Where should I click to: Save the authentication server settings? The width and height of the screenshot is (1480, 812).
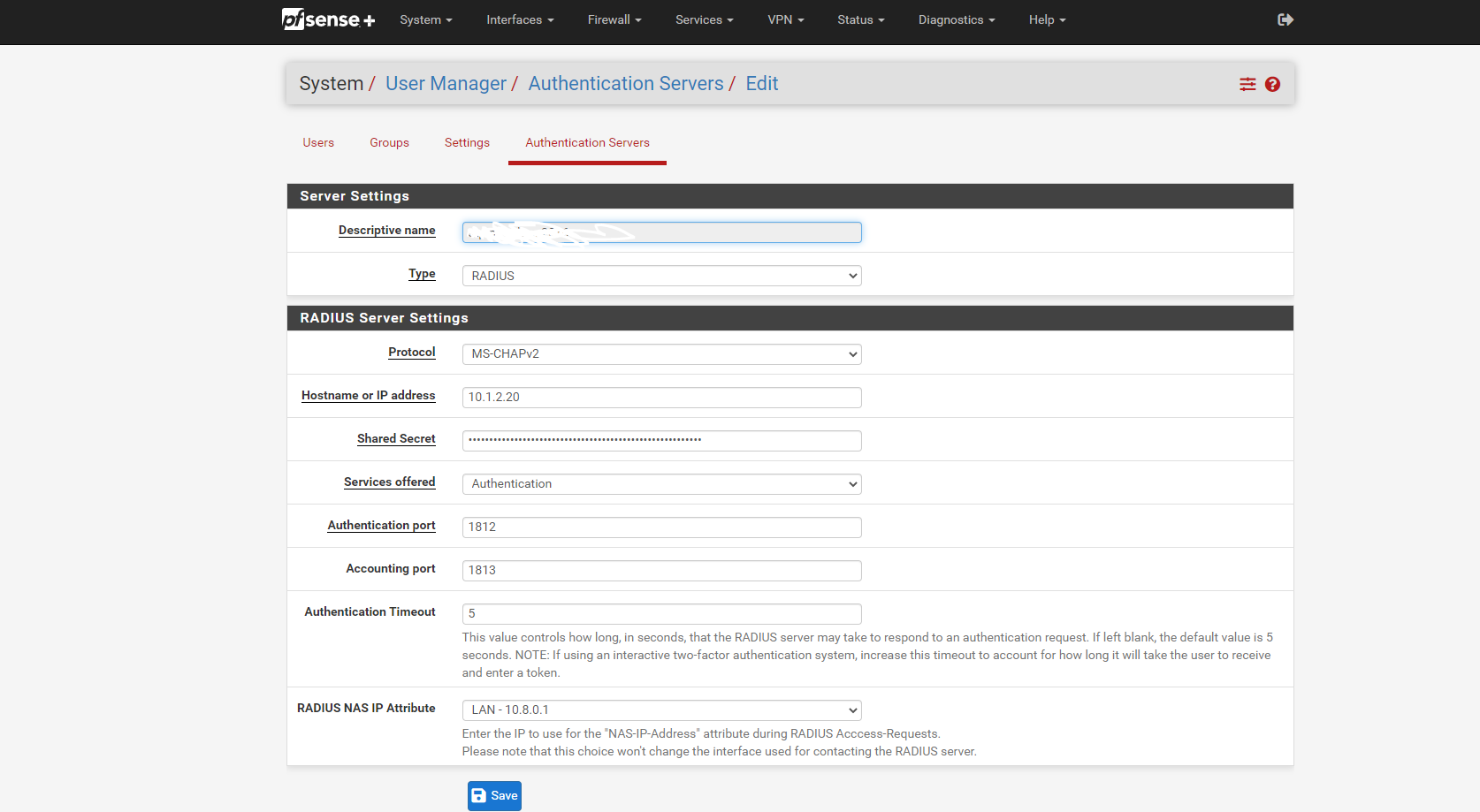click(x=494, y=795)
